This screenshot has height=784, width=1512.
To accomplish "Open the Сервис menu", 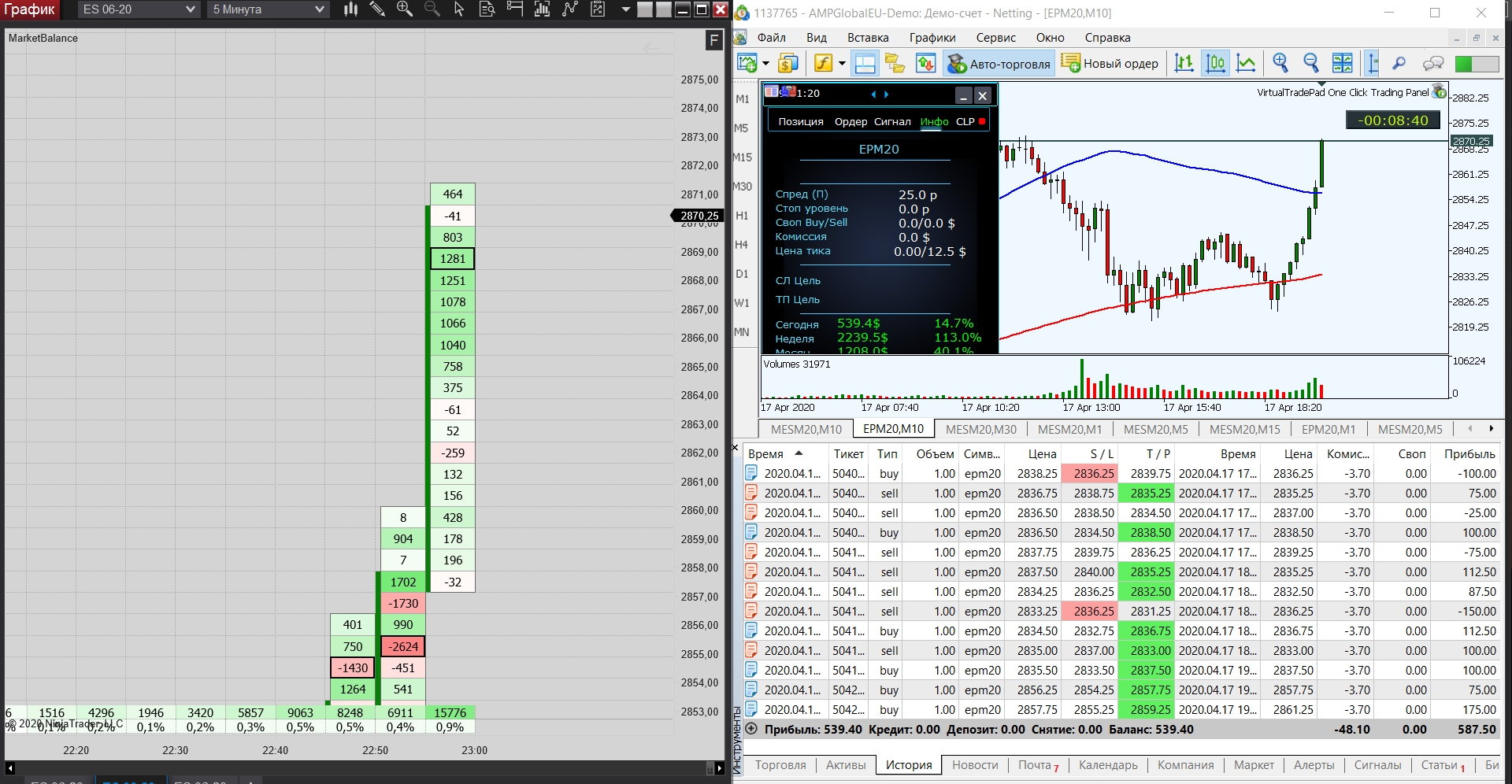I will pyautogui.click(x=996, y=38).
